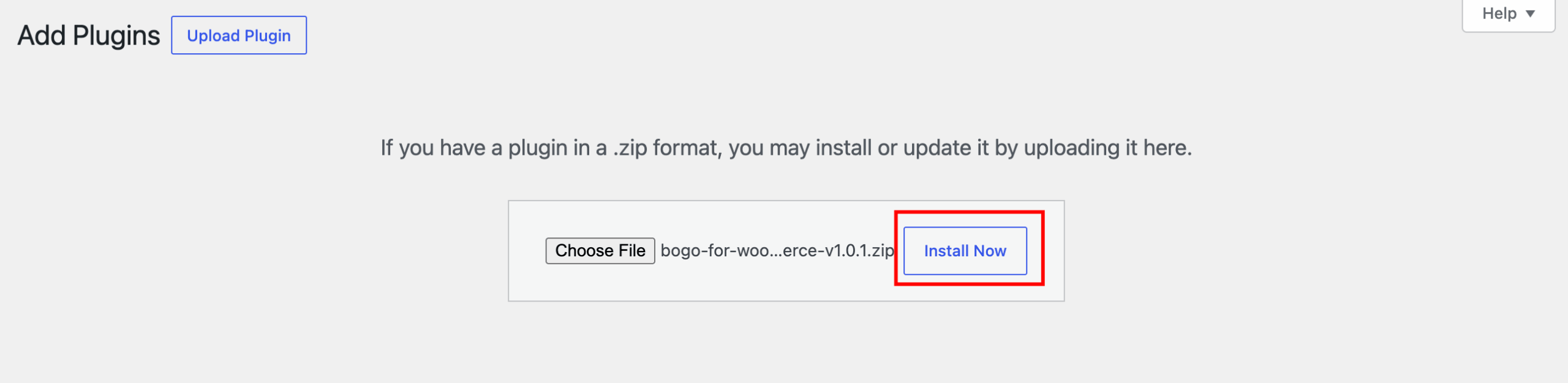Show contextual help panel with Help
The width and height of the screenshot is (1568, 383).
point(1508,14)
